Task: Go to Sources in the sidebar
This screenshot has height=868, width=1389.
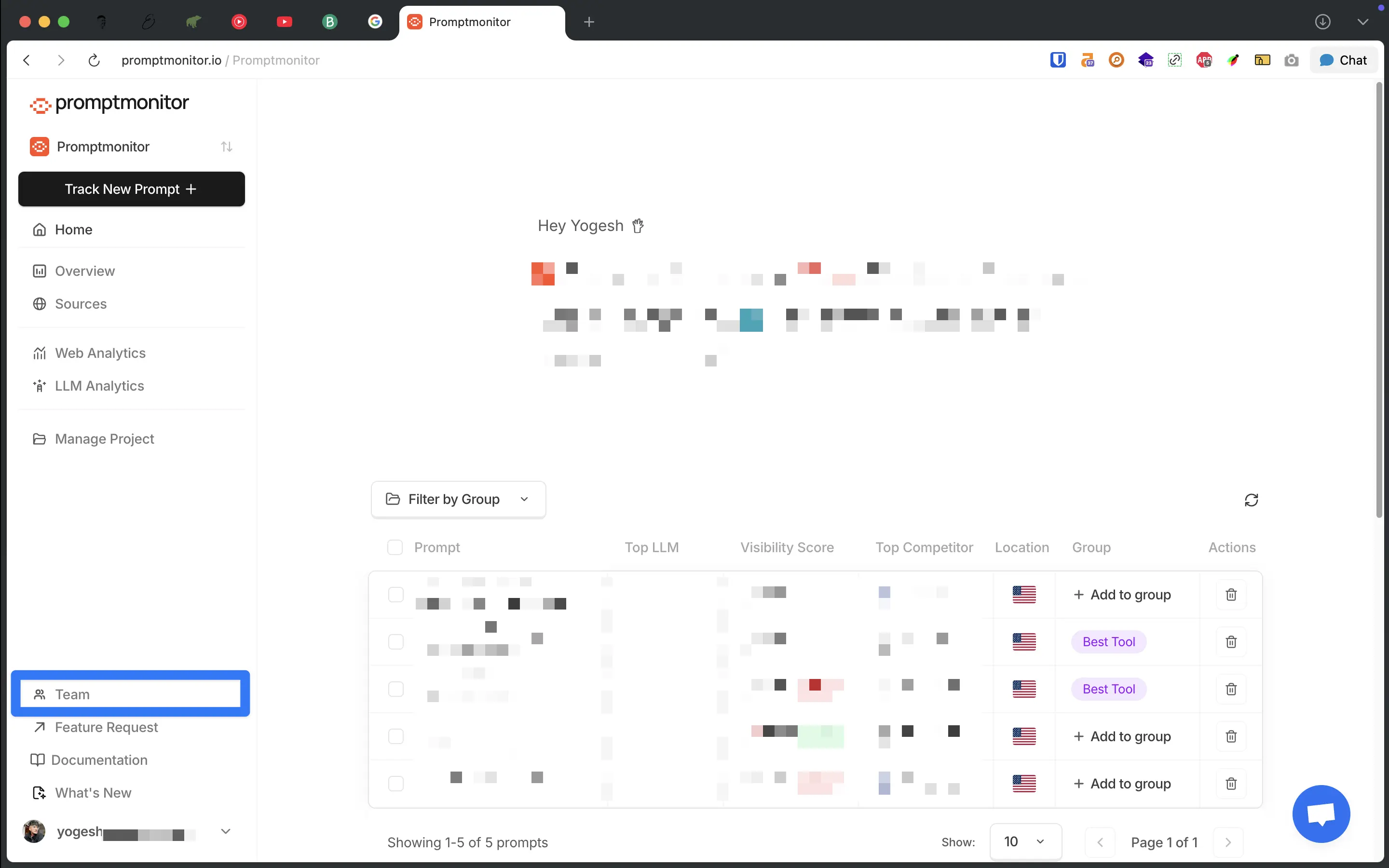Action: tap(81, 304)
